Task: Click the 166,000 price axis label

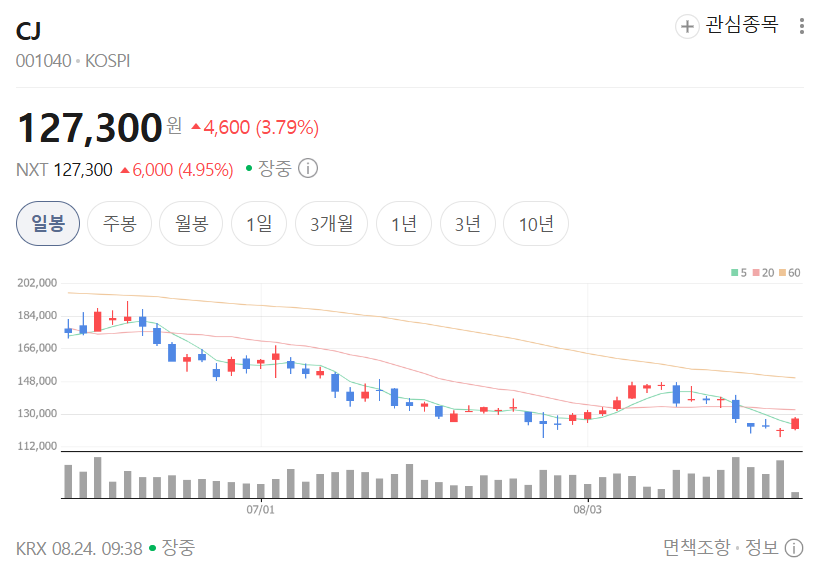Action: [x=37, y=348]
